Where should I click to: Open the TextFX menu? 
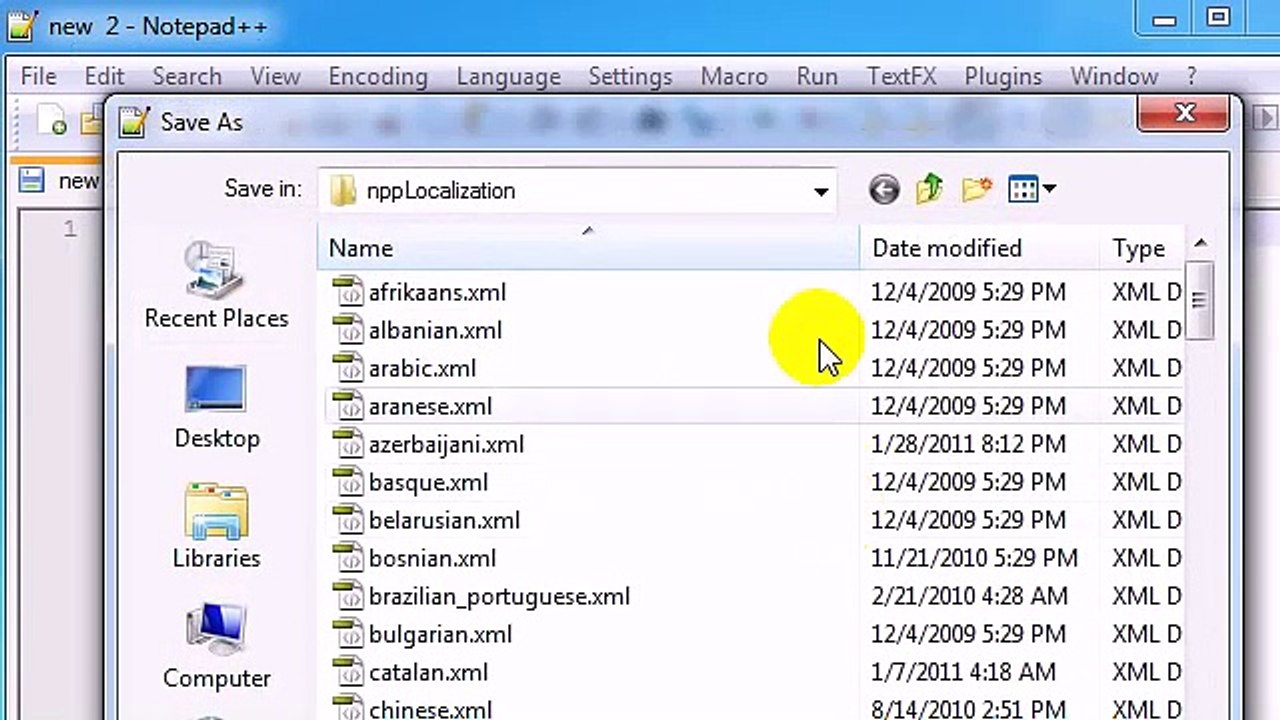click(x=902, y=76)
